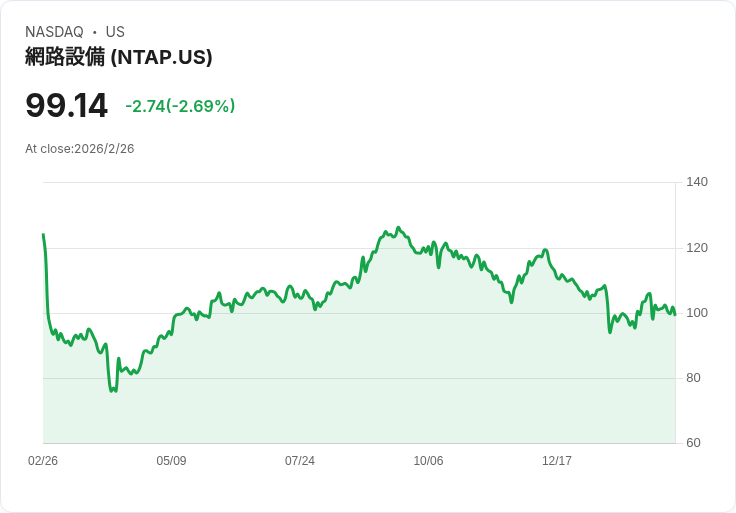Screen dimensions: 736x513
Task: Click the 140 price axis label
Action: coord(697,182)
